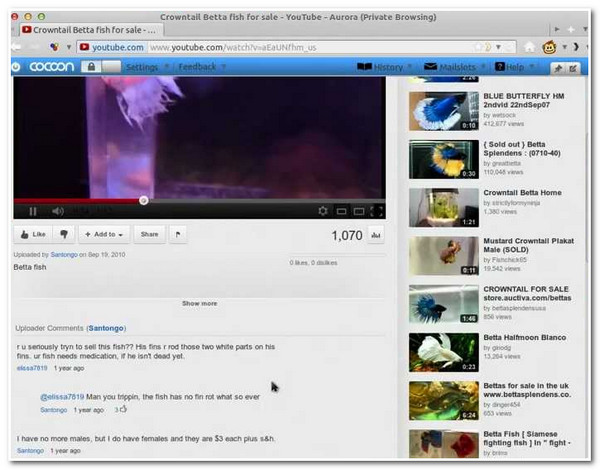Image resolution: width=600 pixels, height=470 pixels.
Task: Pause the video playback
Action: pyautogui.click(x=33, y=211)
